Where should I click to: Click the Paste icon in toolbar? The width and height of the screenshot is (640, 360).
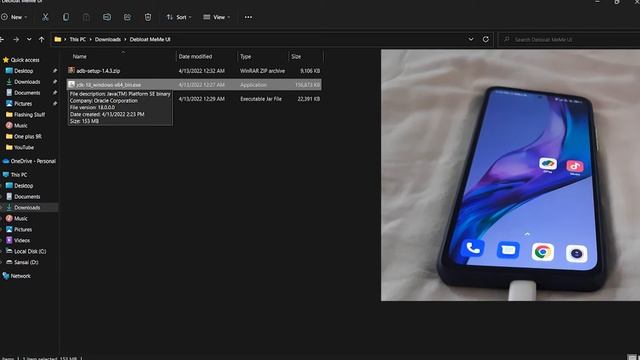point(86,17)
